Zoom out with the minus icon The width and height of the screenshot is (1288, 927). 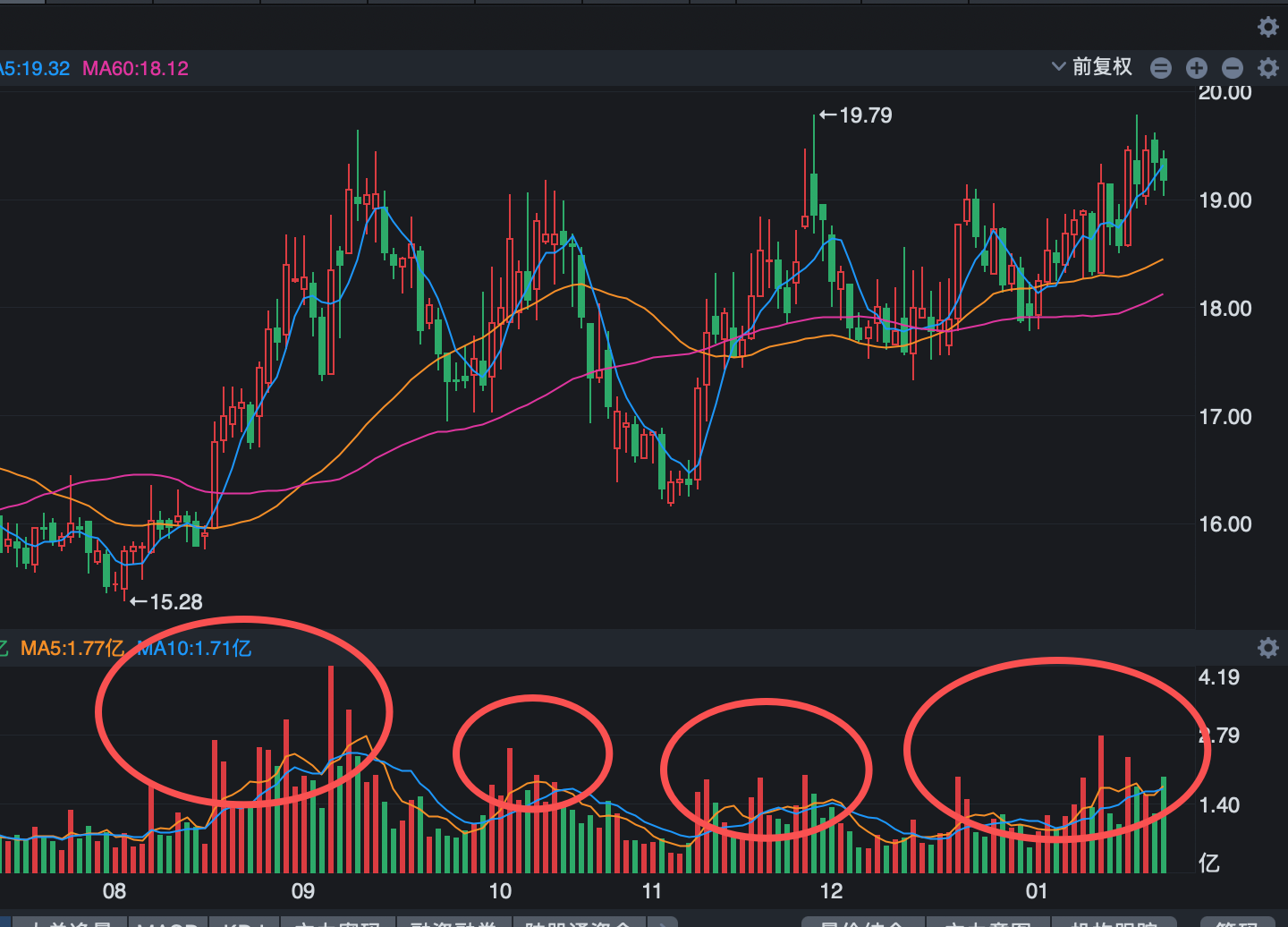click(1233, 68)
